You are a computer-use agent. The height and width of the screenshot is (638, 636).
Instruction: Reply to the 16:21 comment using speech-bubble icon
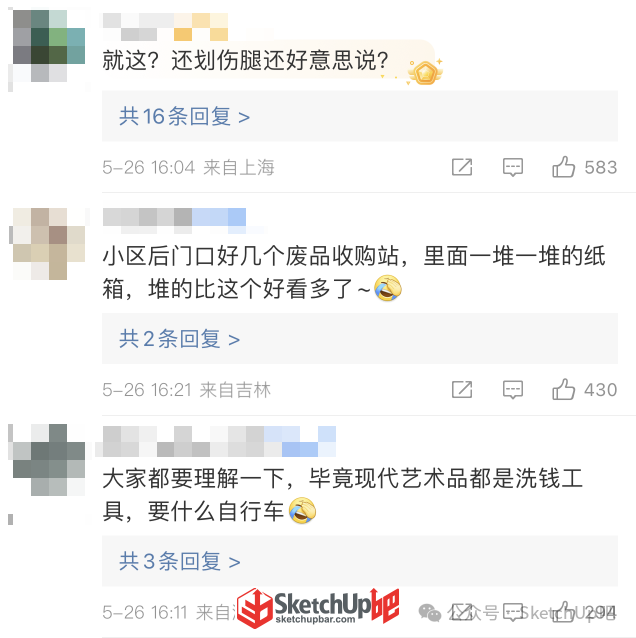pyautogui.click(x=513, y=390)
